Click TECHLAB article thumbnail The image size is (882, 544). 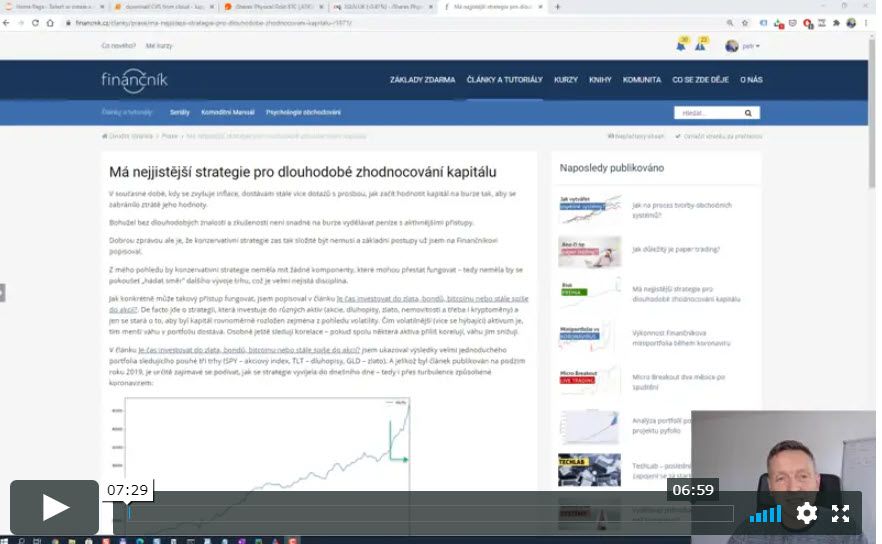[x=590, y=470]
